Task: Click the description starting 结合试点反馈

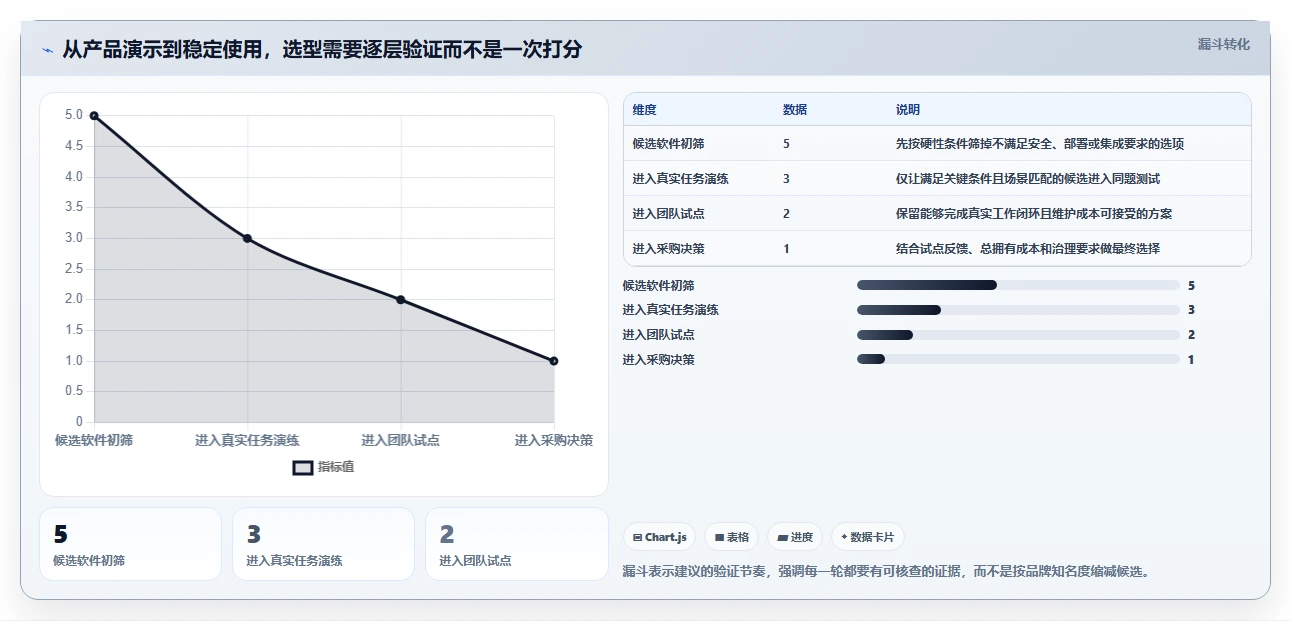Action: pyautogui.click(x=1028, y=249)
